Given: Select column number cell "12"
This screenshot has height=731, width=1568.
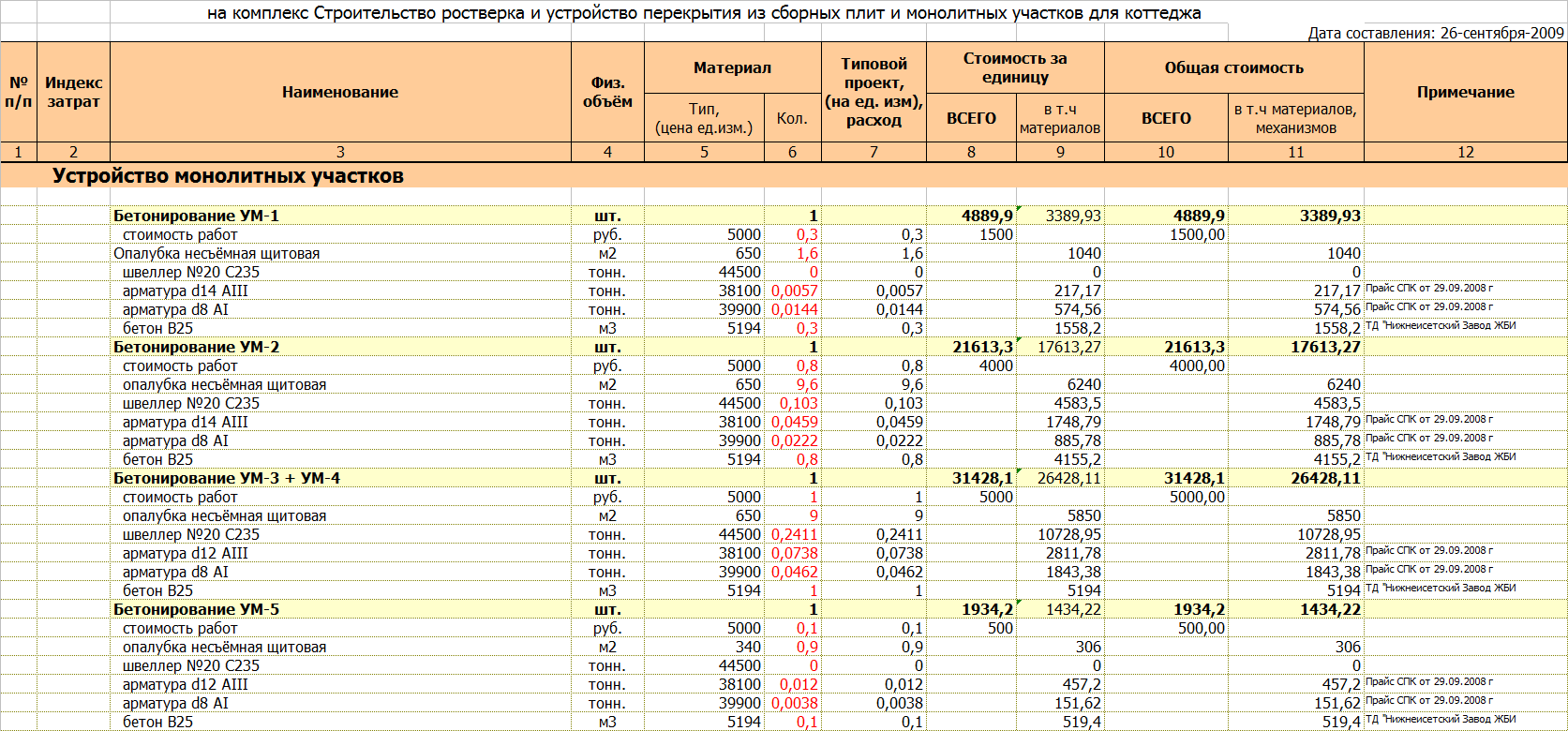Looking at the screenshot, I should pos(1466,152).
